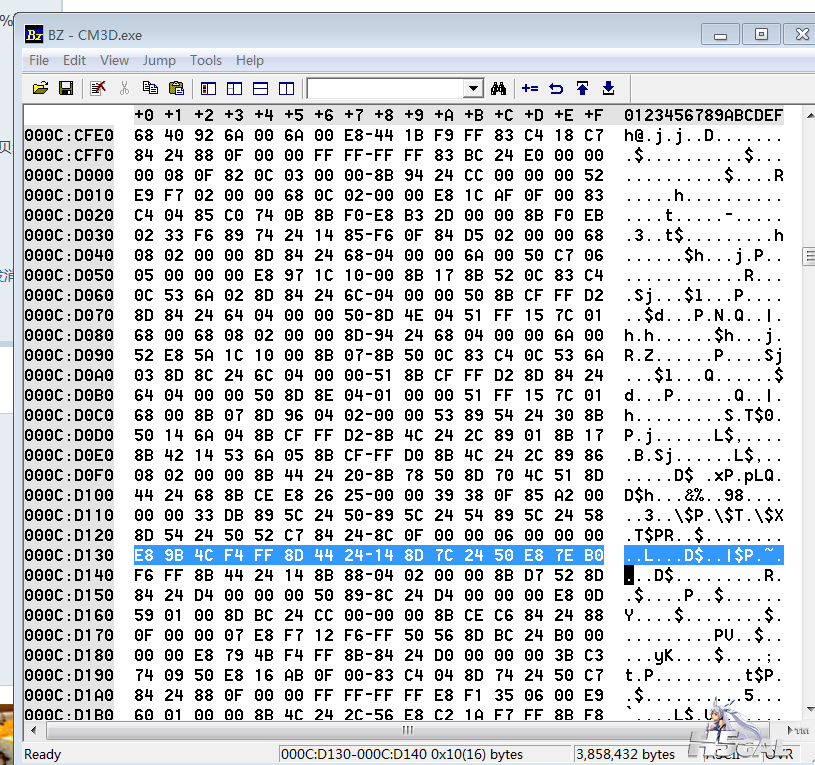Click the horizontal scrollbar thumb
815x765 pixels.
tap(408, 730)
